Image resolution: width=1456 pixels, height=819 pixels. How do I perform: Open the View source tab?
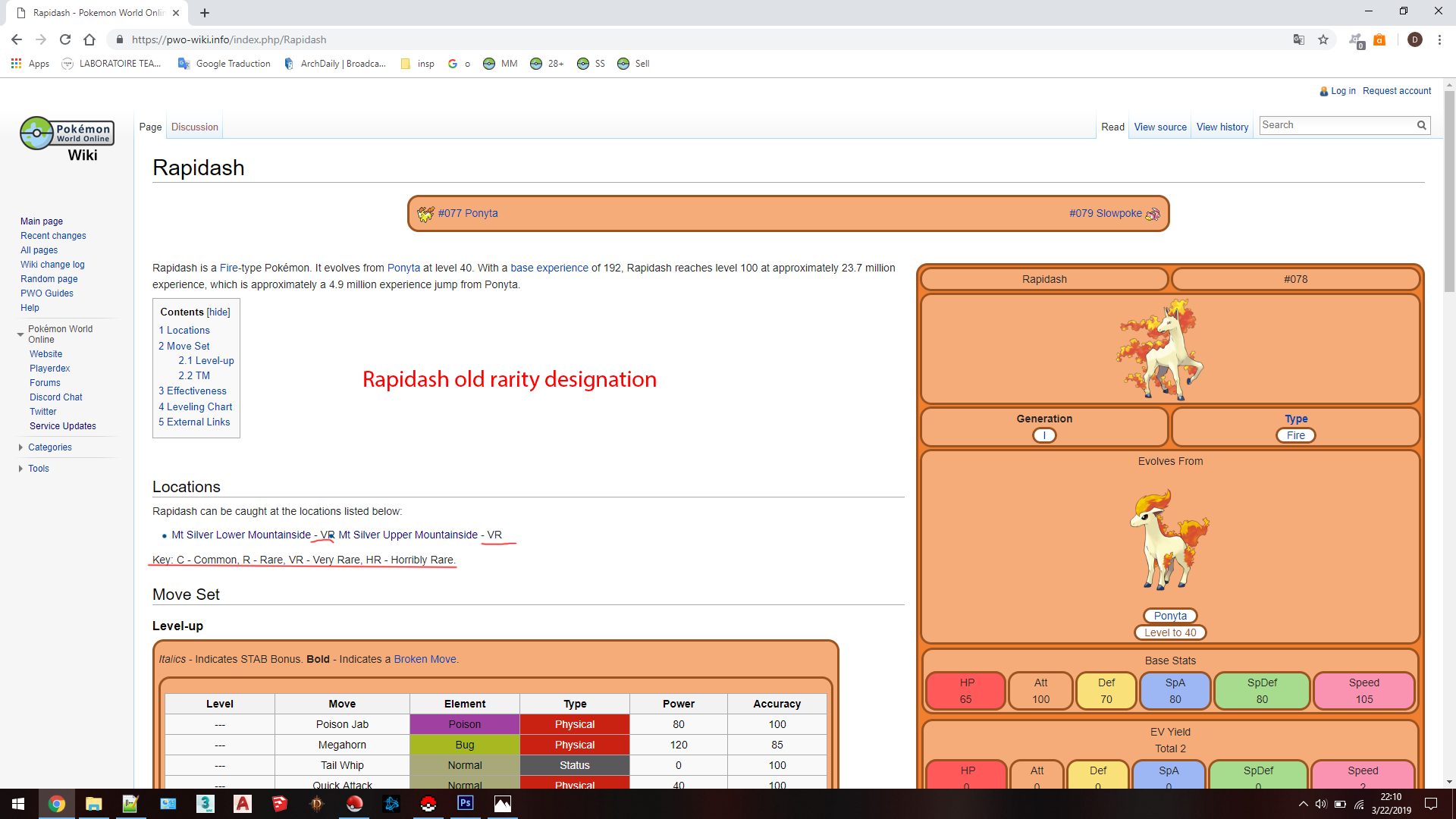pos(1160,127)
